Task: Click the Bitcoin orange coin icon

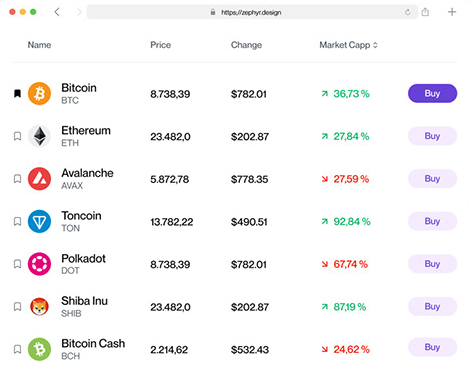Action: click(39, 93)
